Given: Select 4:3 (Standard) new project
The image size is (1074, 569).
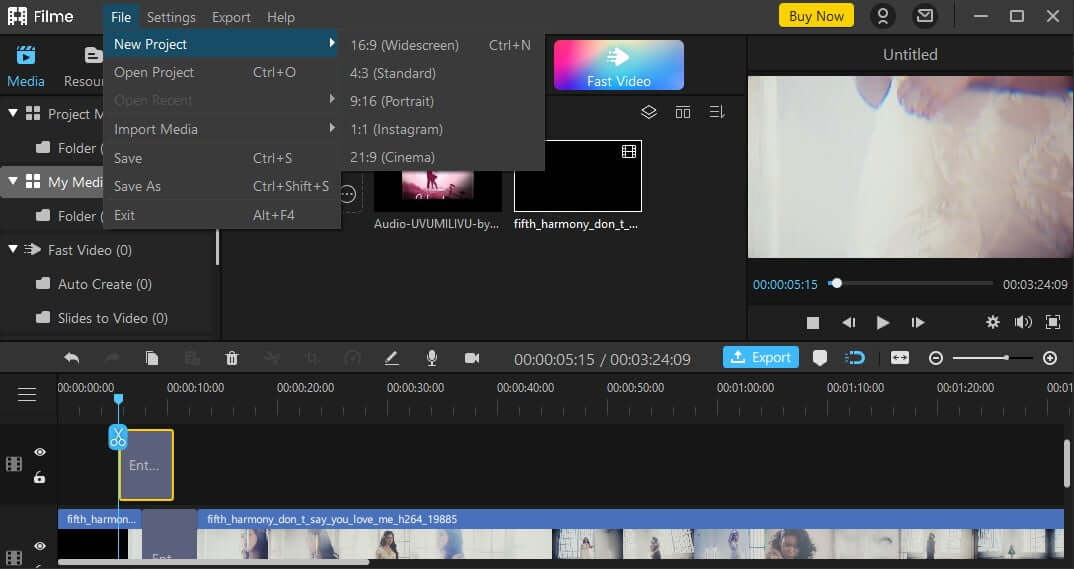Looking at the screenshot, I should point(442,73).
